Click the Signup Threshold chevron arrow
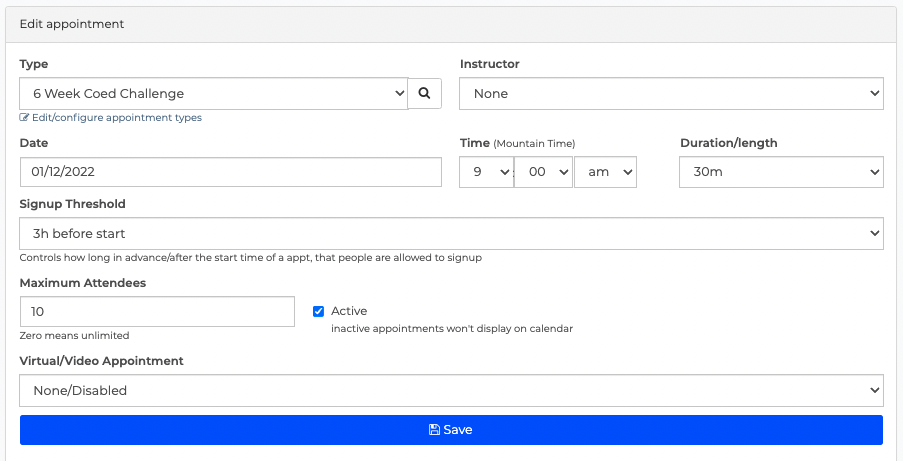903x461 pixels. coord(875,233)
